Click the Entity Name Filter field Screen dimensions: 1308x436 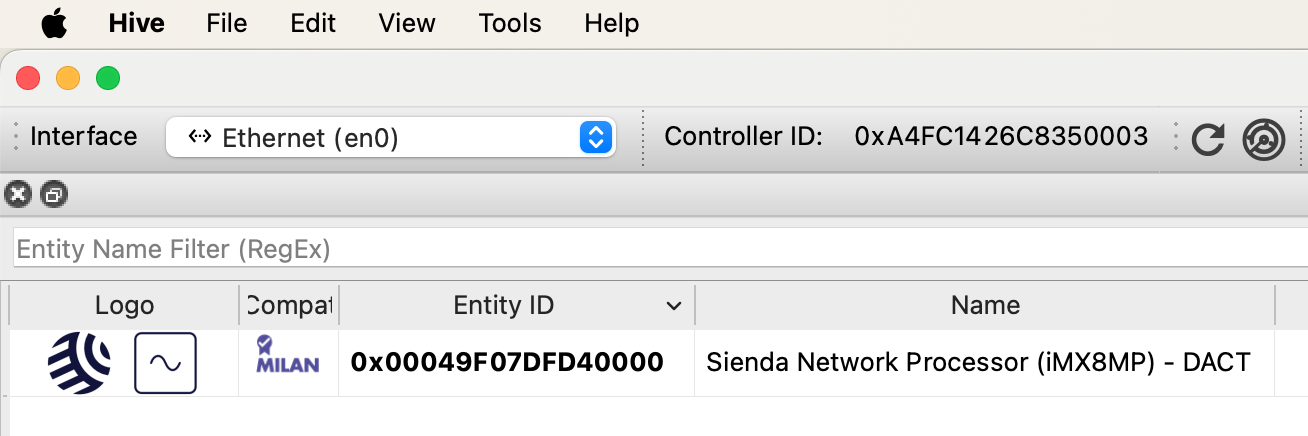click(660, 248)
